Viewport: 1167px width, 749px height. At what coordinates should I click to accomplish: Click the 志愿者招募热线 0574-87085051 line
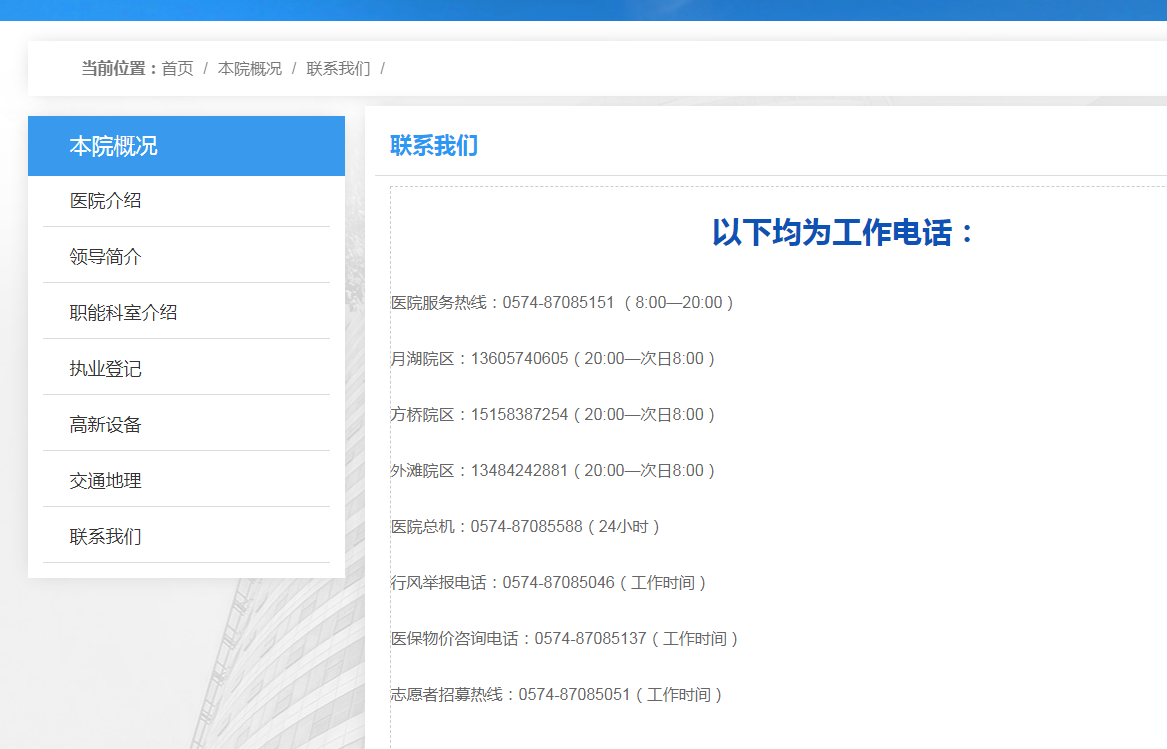pos(557,695)
